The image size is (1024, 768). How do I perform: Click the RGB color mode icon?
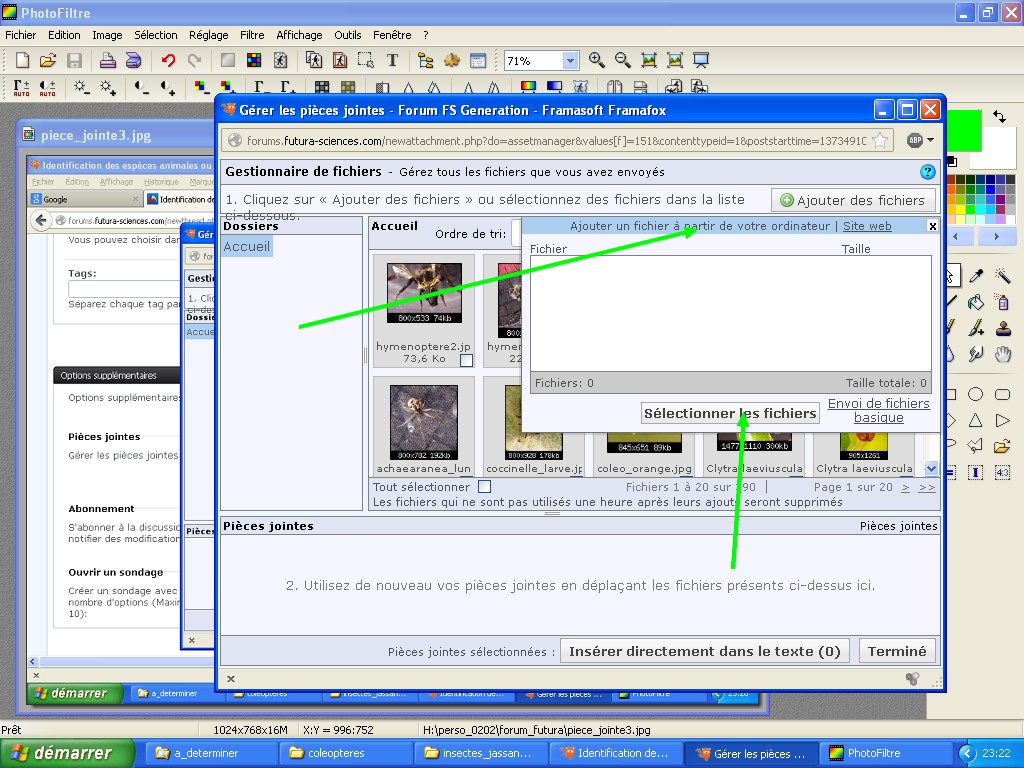coord(254,61)
